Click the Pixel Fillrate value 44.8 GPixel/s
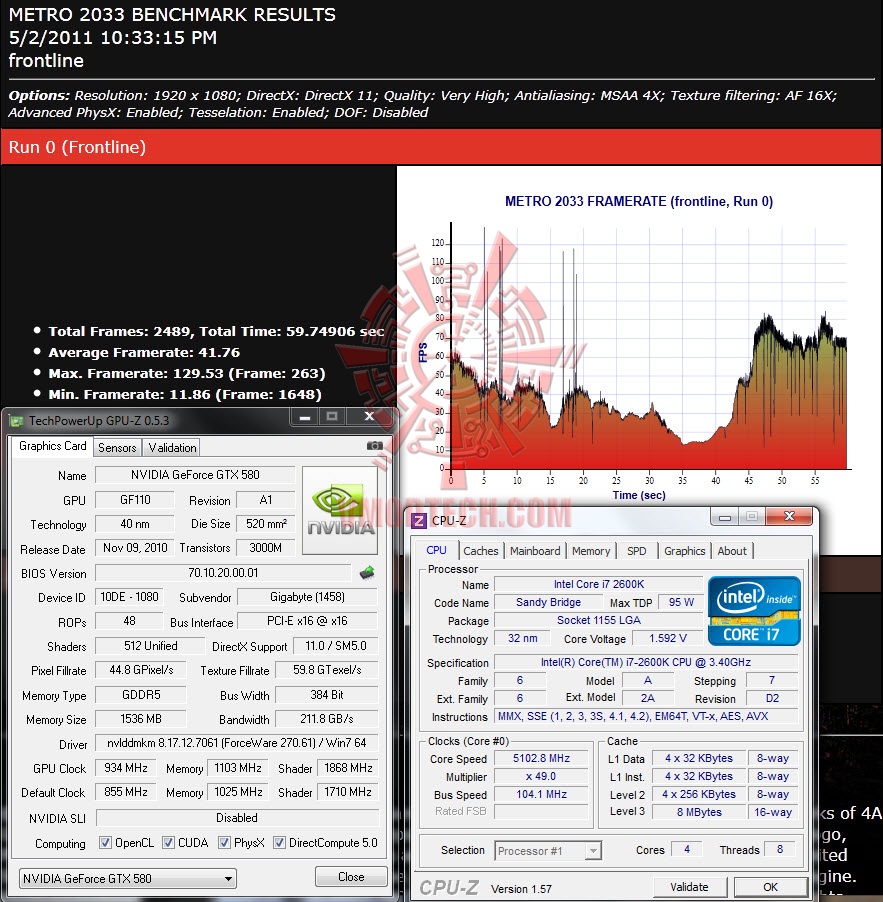Screen dimensions: 883x902 click(141, 670)
